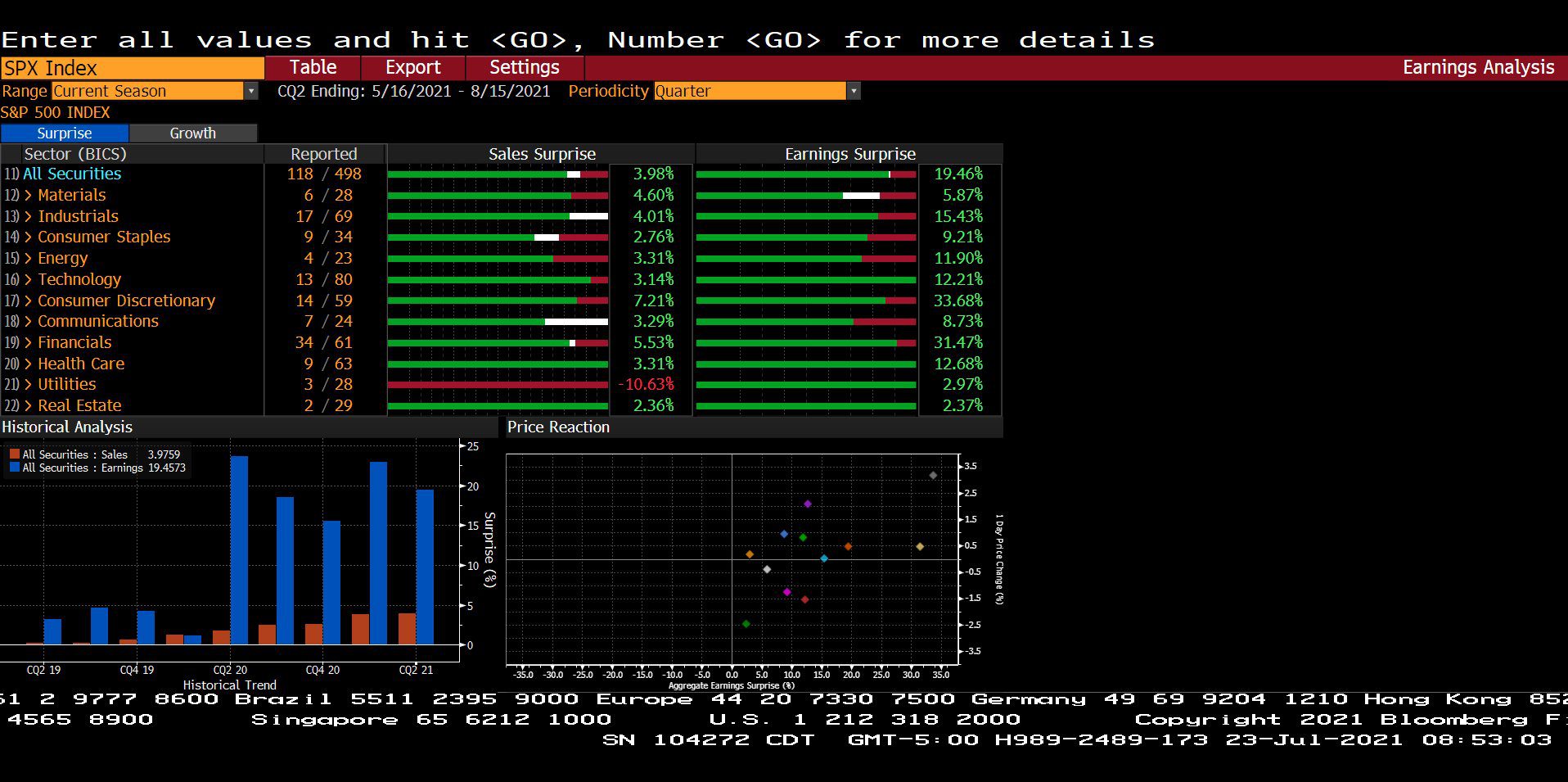Switch to the Growth tab
Screen dimensions: 1568x782
[x=193, y=133]
